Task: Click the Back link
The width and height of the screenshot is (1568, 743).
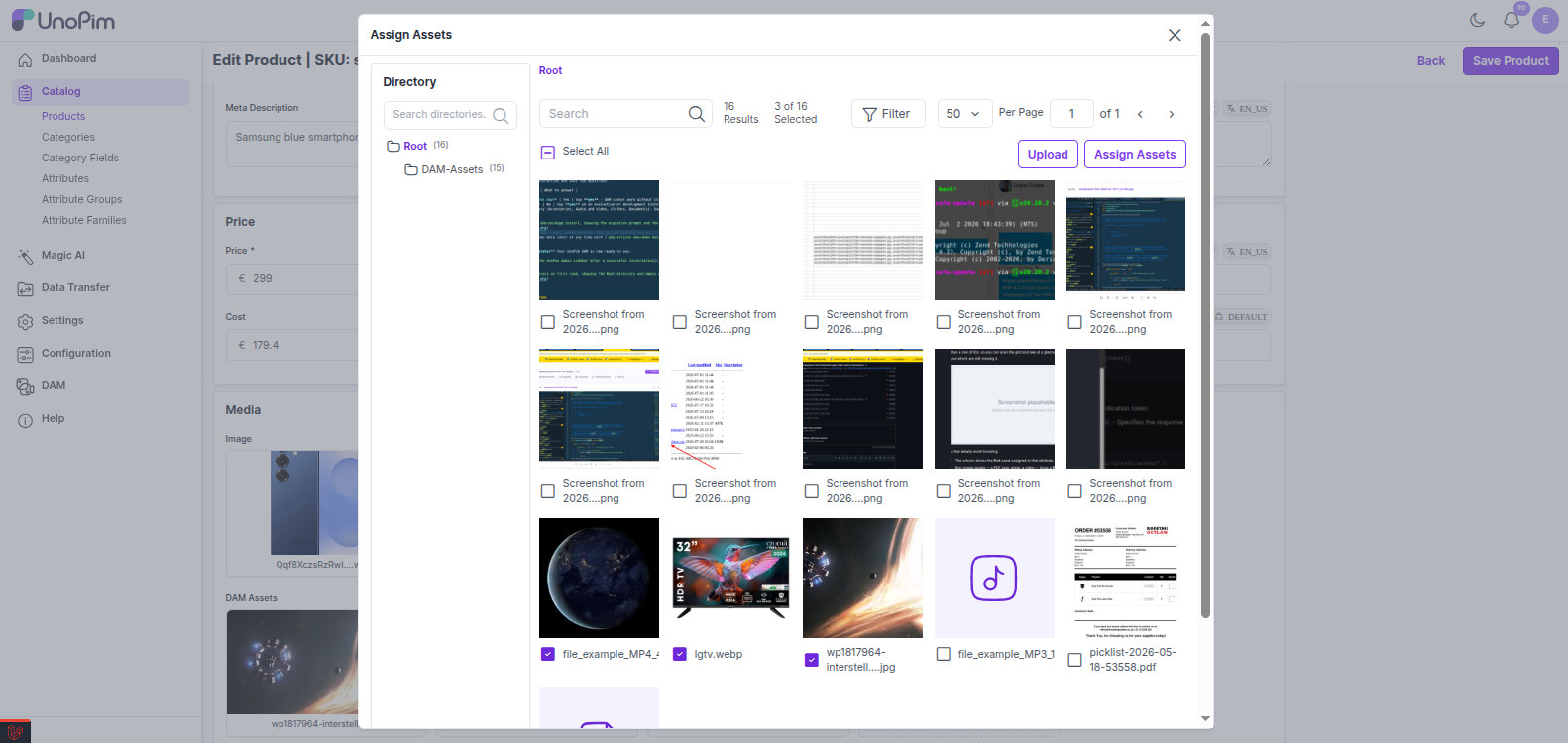Action: (x=1430, y=61)
